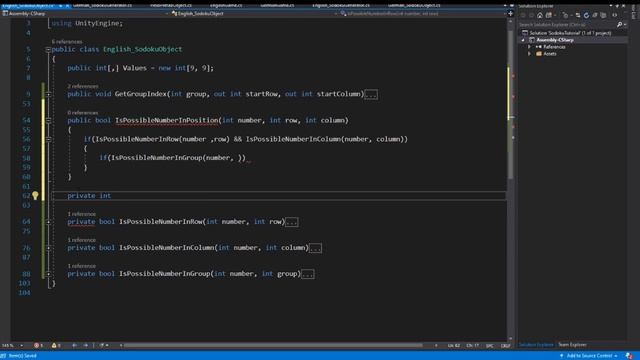Click the notifications icon in status bar
Viewport: 640px width, 360px height.
click(629, 356)
